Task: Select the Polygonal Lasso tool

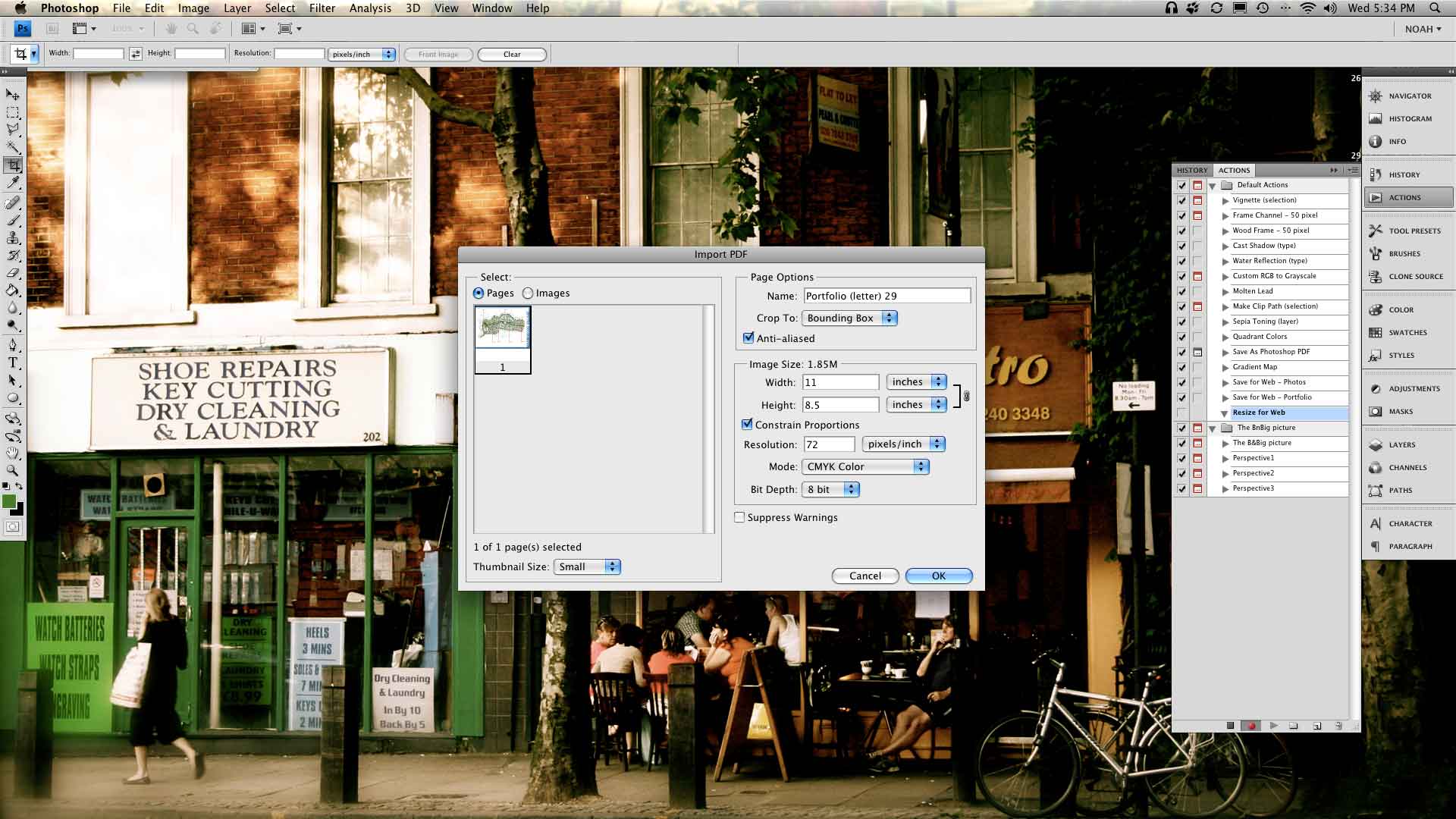Action: tap(13, 130)
